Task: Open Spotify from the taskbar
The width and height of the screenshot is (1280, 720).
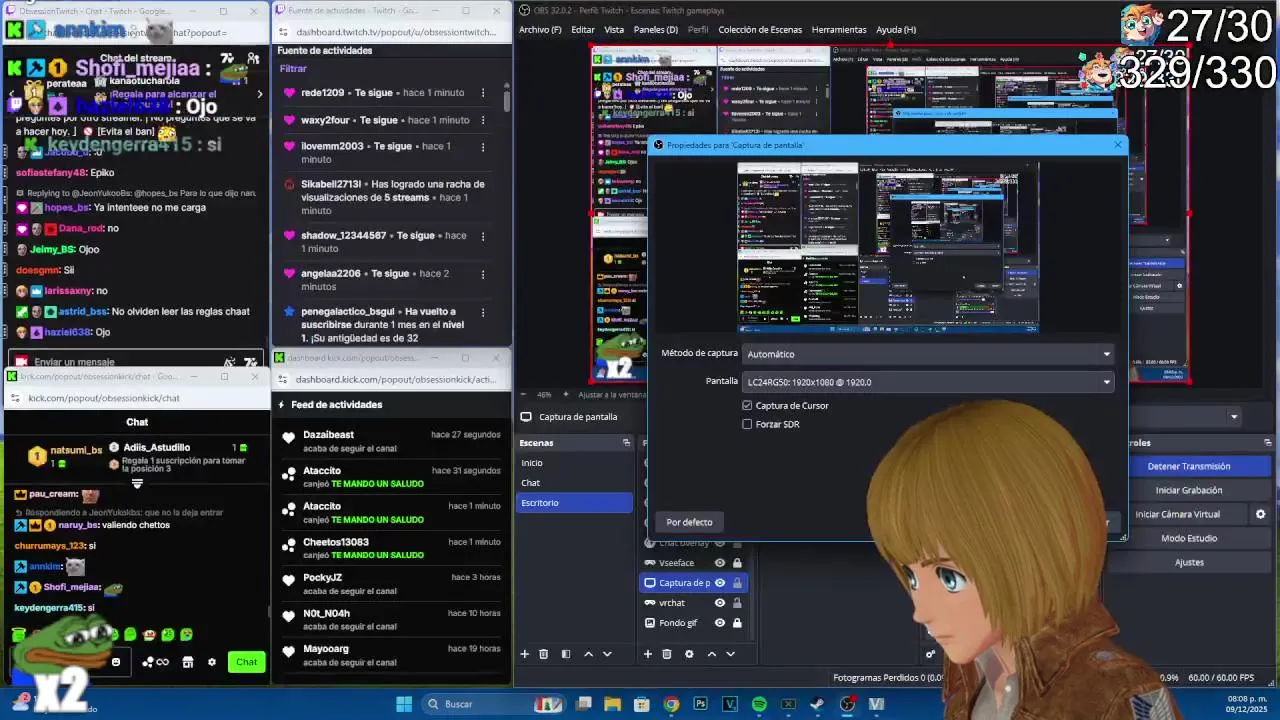Action: pyautogui.click(x=759, y=704)
